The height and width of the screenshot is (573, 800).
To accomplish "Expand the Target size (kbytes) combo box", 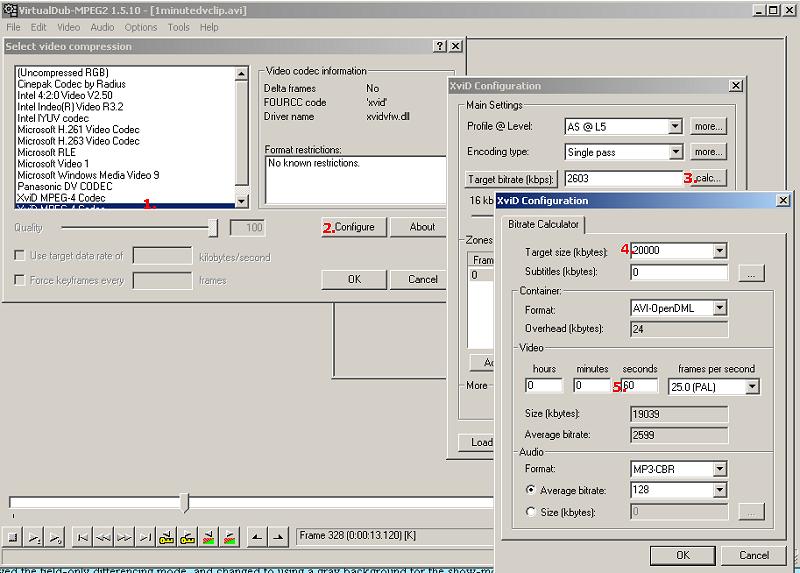I will (719, 251).
